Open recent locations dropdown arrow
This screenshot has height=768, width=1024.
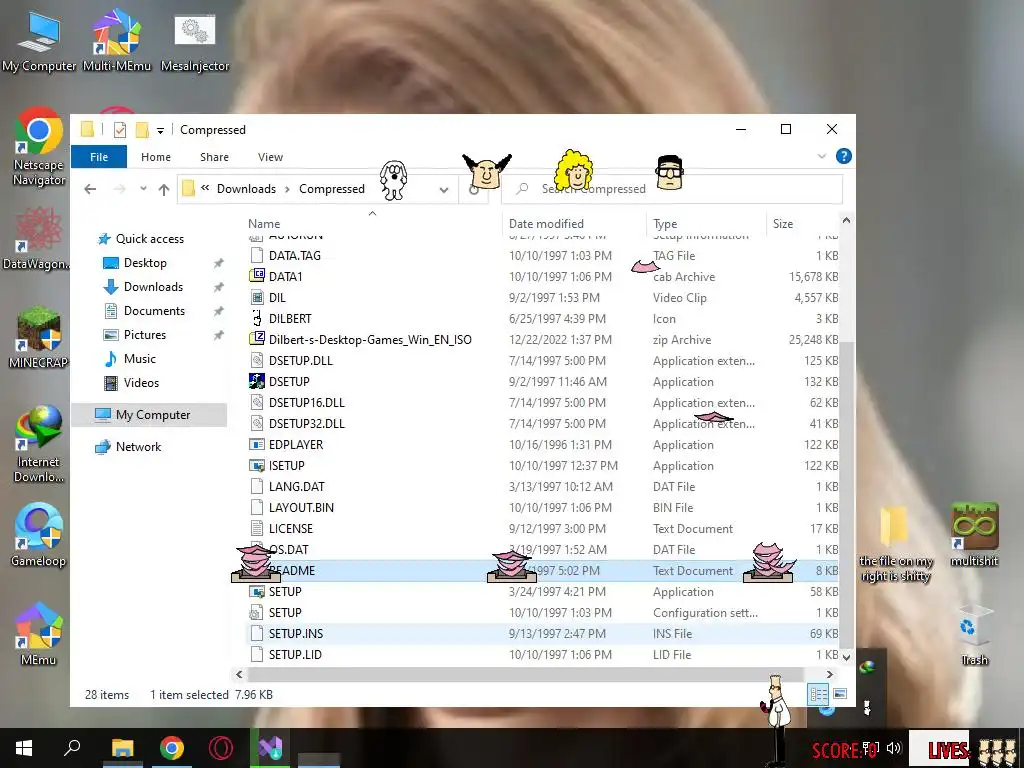click(x=143, y=189)
